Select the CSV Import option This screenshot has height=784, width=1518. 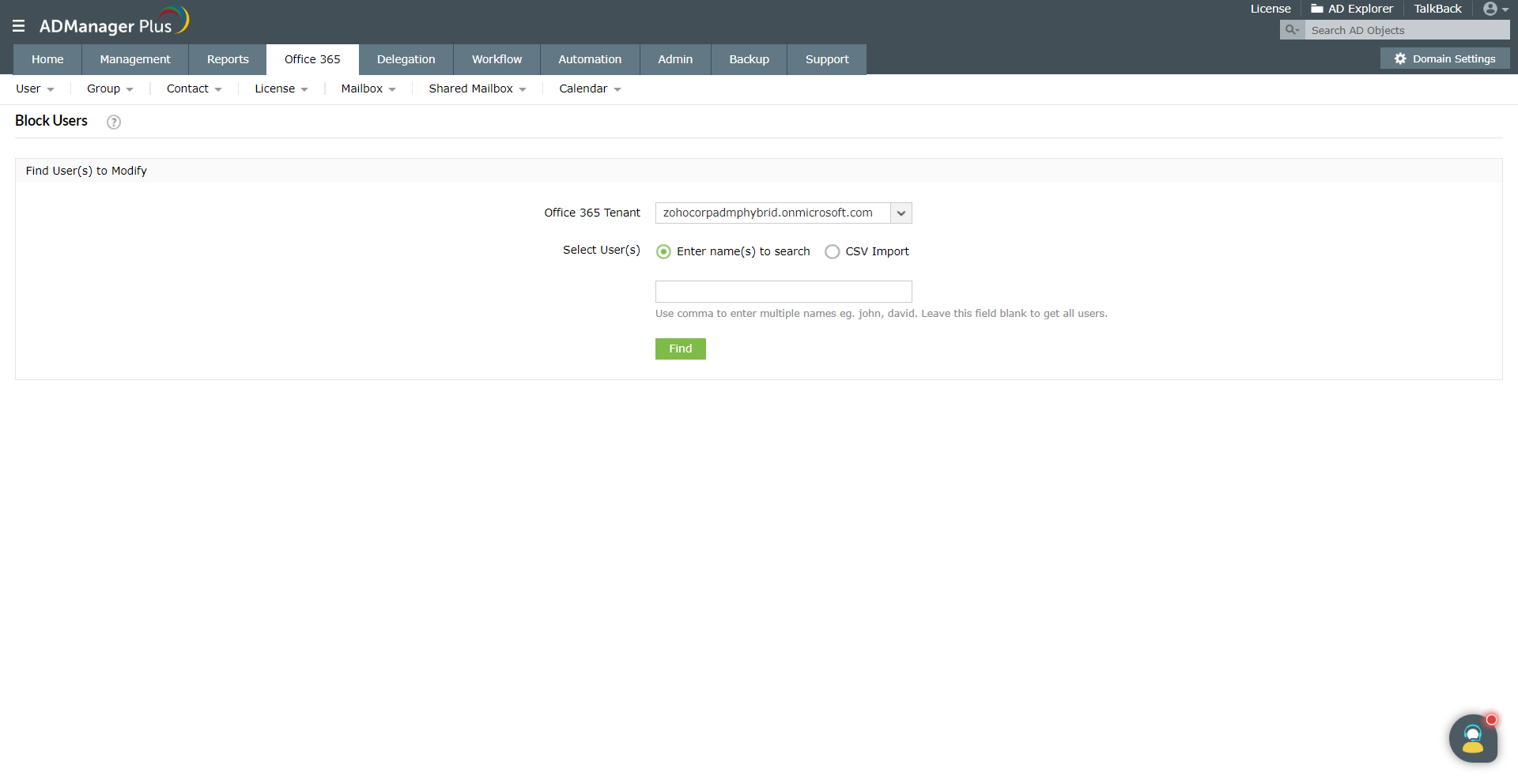832,251
